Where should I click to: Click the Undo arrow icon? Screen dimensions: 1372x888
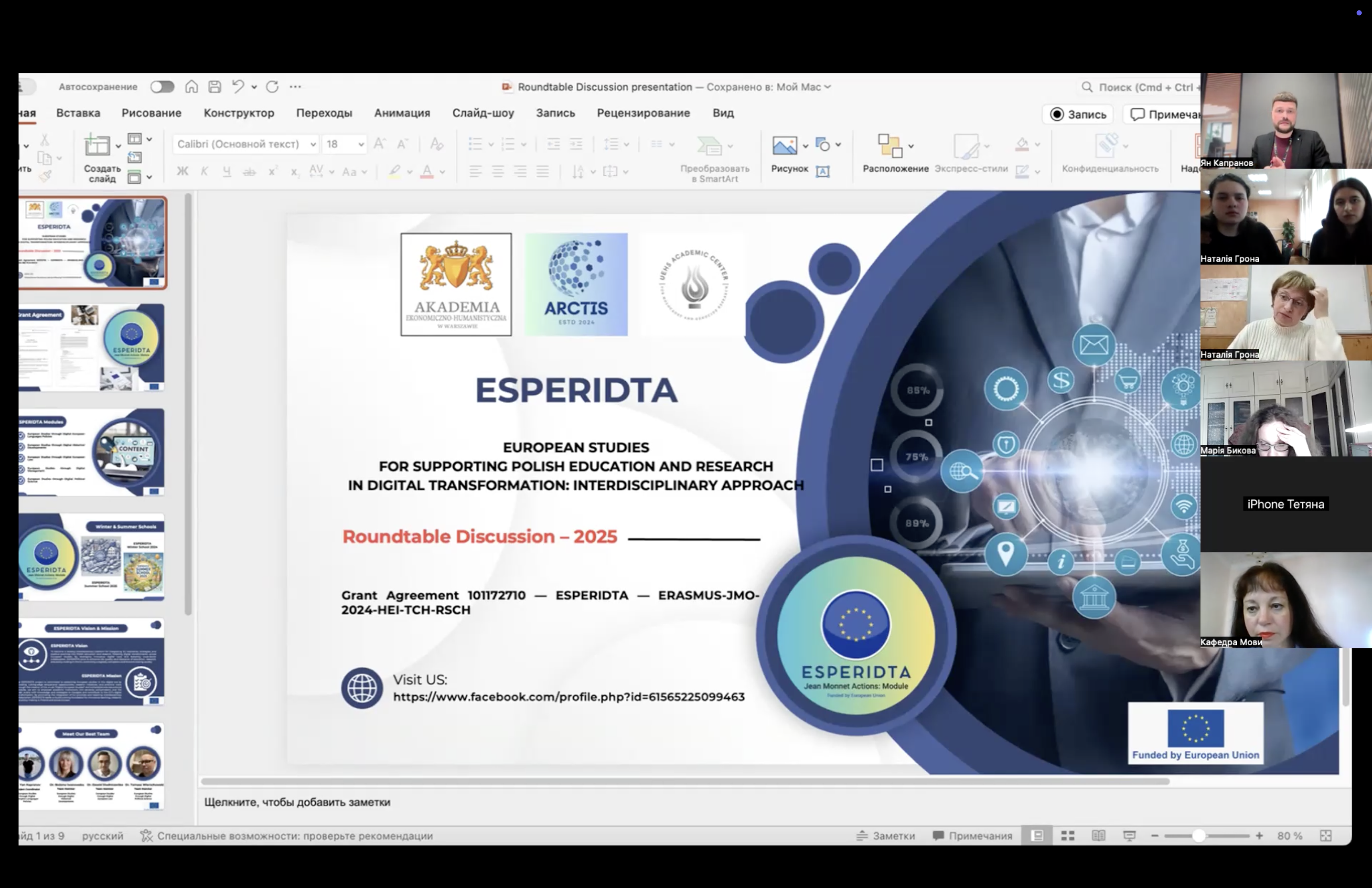click(x=237, y=87)
